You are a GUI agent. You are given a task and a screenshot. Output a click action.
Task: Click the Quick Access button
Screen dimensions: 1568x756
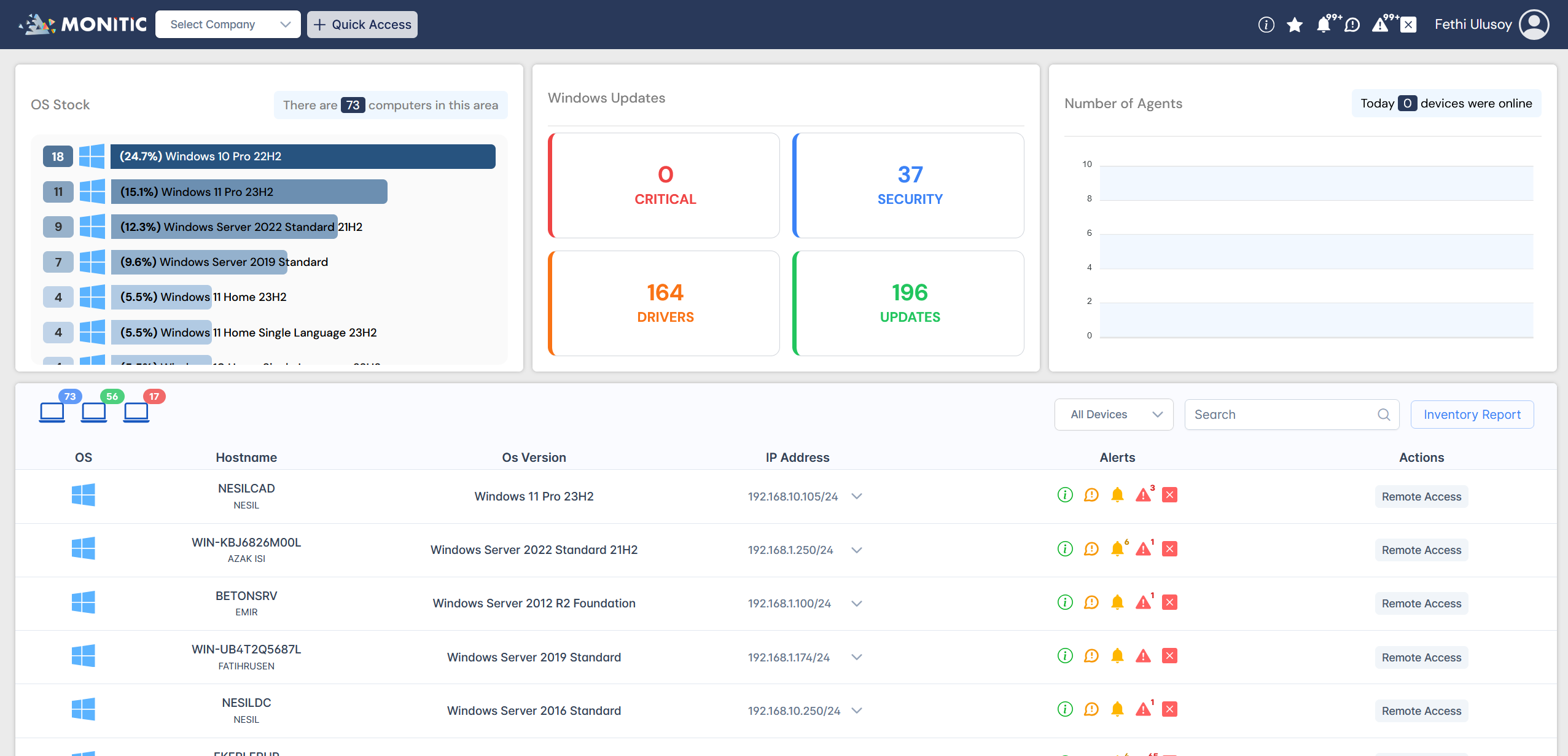pyautogui.click(x=362, y=25)
